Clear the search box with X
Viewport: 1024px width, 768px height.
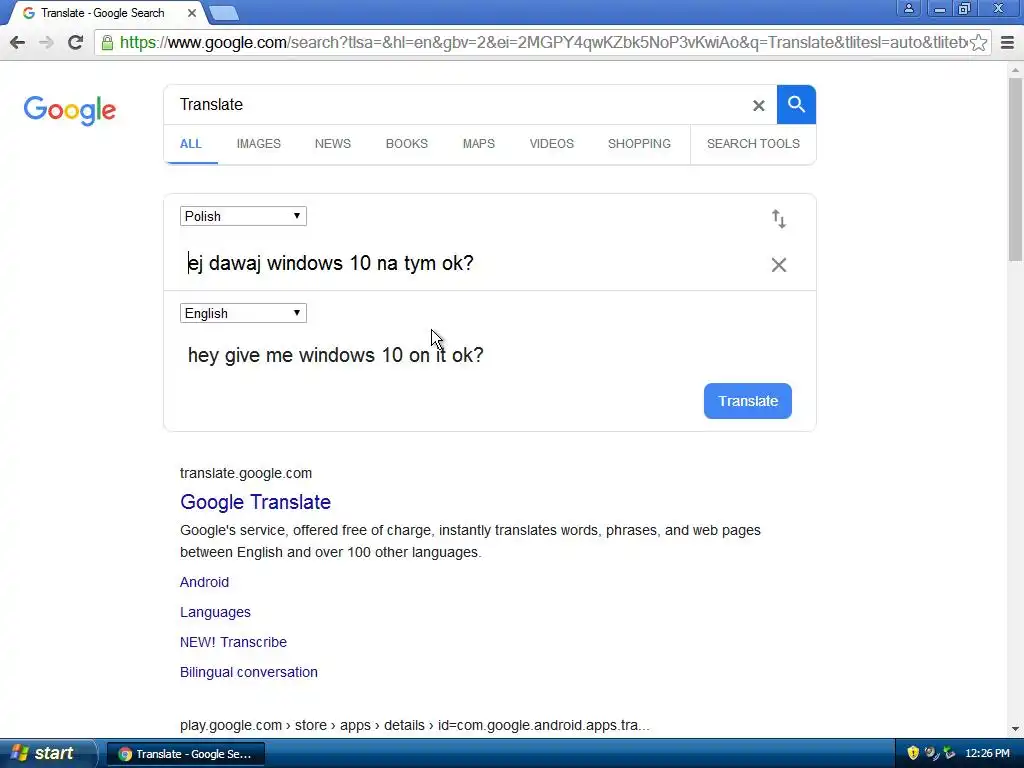(758, 105)
